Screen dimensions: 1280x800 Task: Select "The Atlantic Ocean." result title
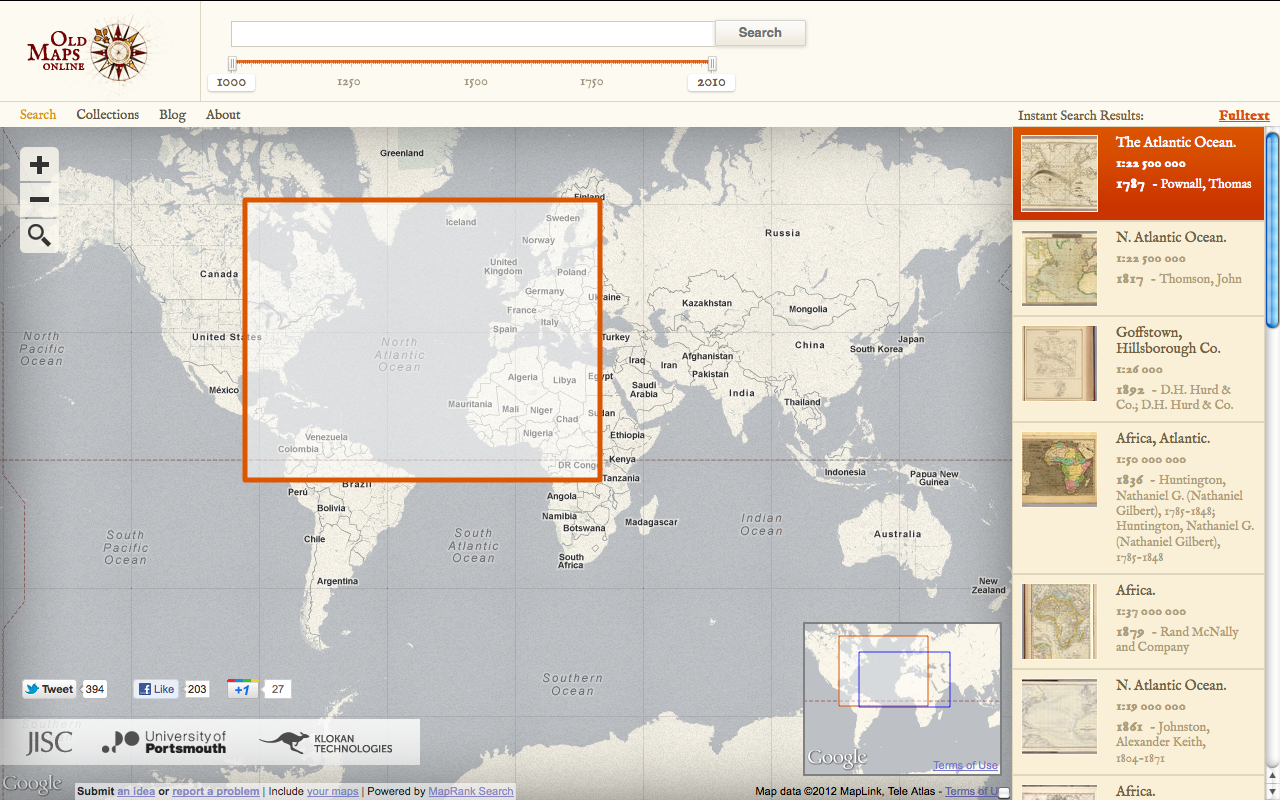click(x=1176, y=143)
